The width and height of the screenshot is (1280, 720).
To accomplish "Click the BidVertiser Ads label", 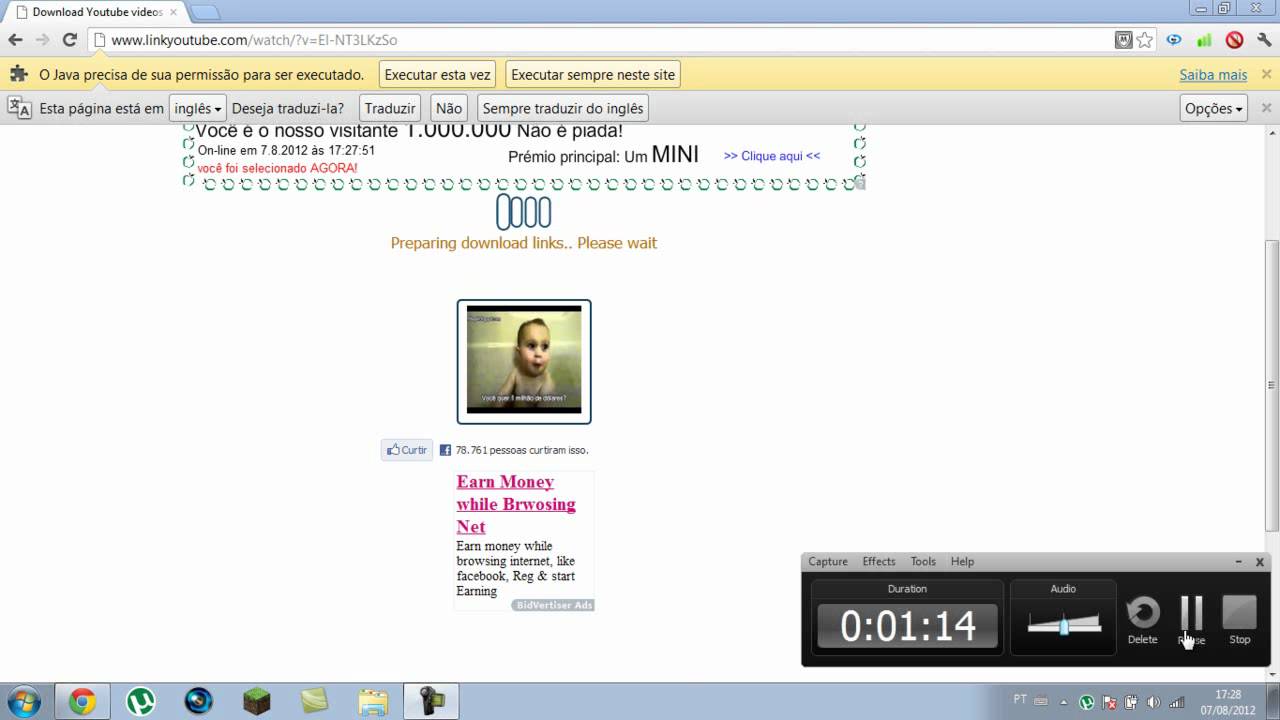I will click(x=553, y=605).
